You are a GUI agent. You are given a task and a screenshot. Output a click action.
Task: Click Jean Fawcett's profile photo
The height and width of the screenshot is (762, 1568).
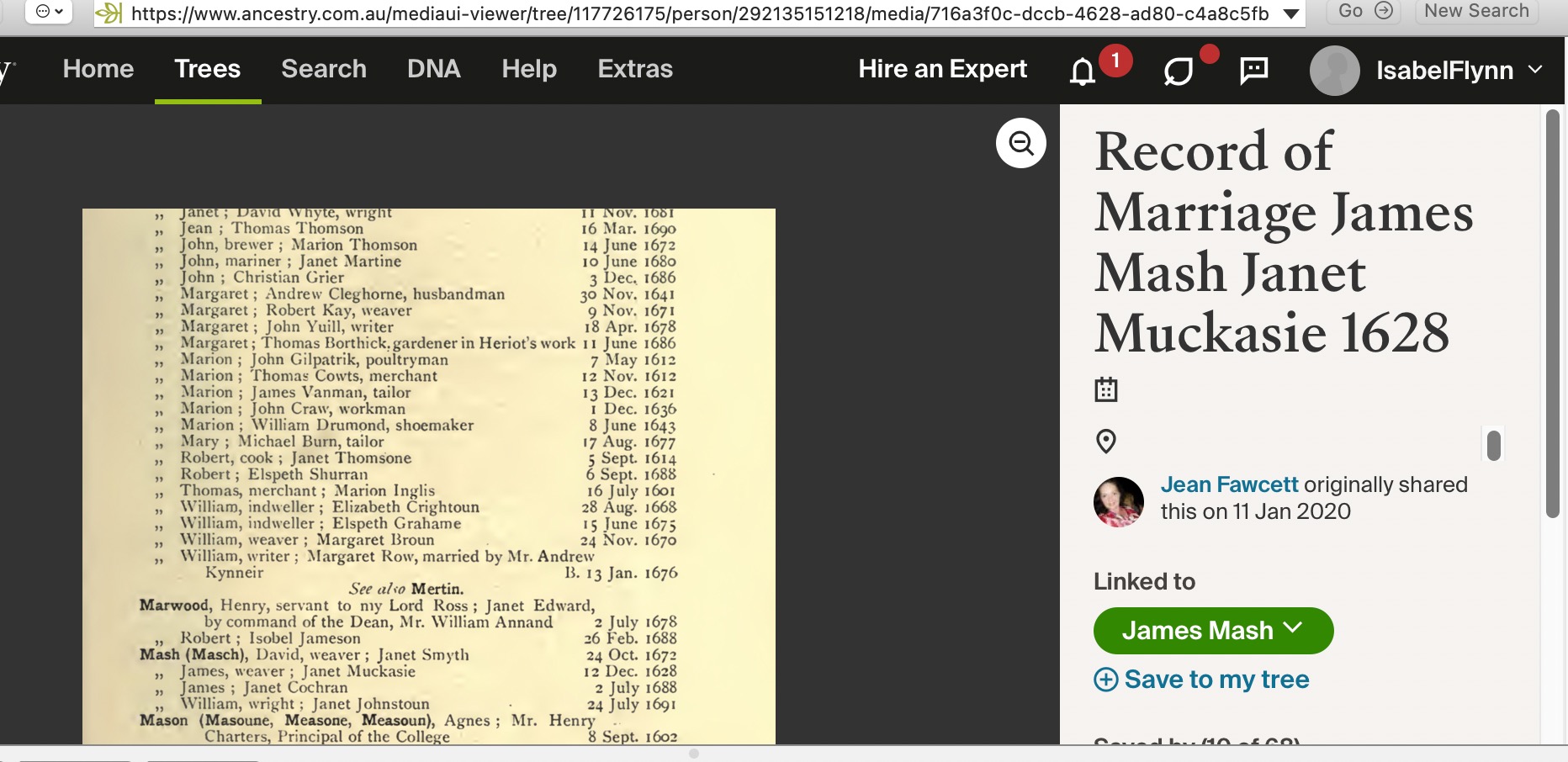click(x=1118, y=501)
